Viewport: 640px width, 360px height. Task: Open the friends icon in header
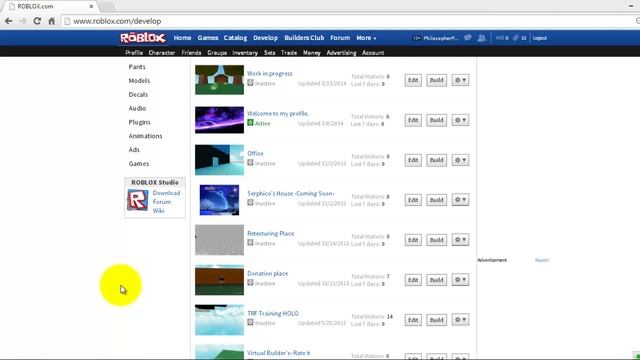coord(482,38)
